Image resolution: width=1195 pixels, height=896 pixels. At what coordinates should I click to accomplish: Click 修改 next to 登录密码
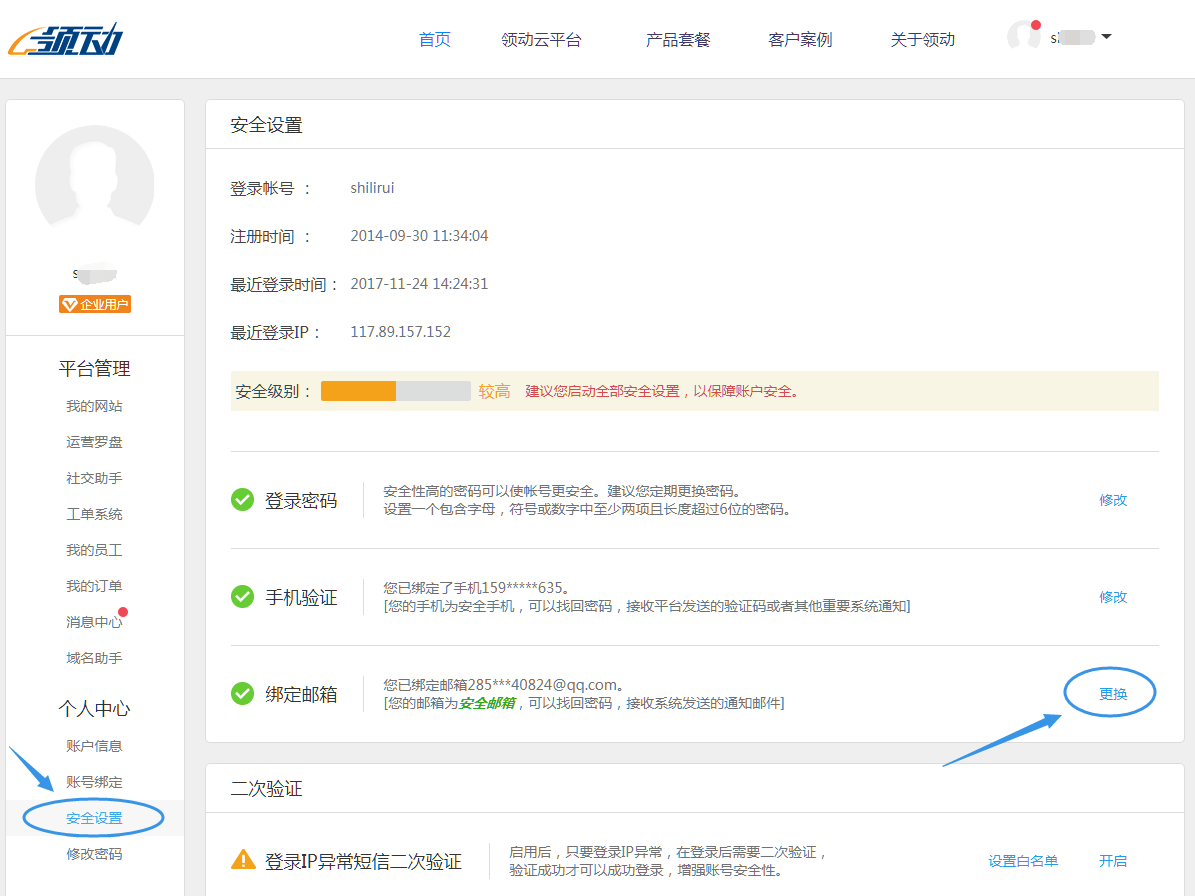click(1112, 500)
